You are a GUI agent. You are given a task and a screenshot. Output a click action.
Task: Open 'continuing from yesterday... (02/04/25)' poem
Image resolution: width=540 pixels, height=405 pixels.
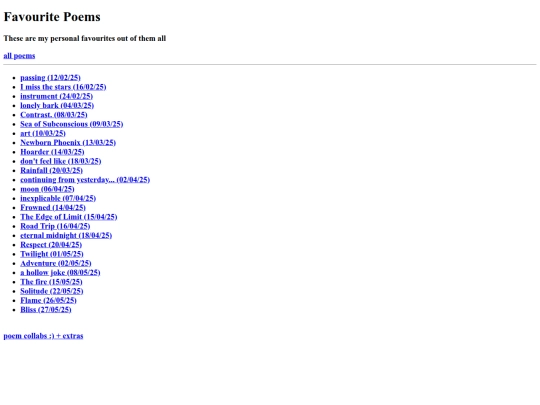[85, 180]
